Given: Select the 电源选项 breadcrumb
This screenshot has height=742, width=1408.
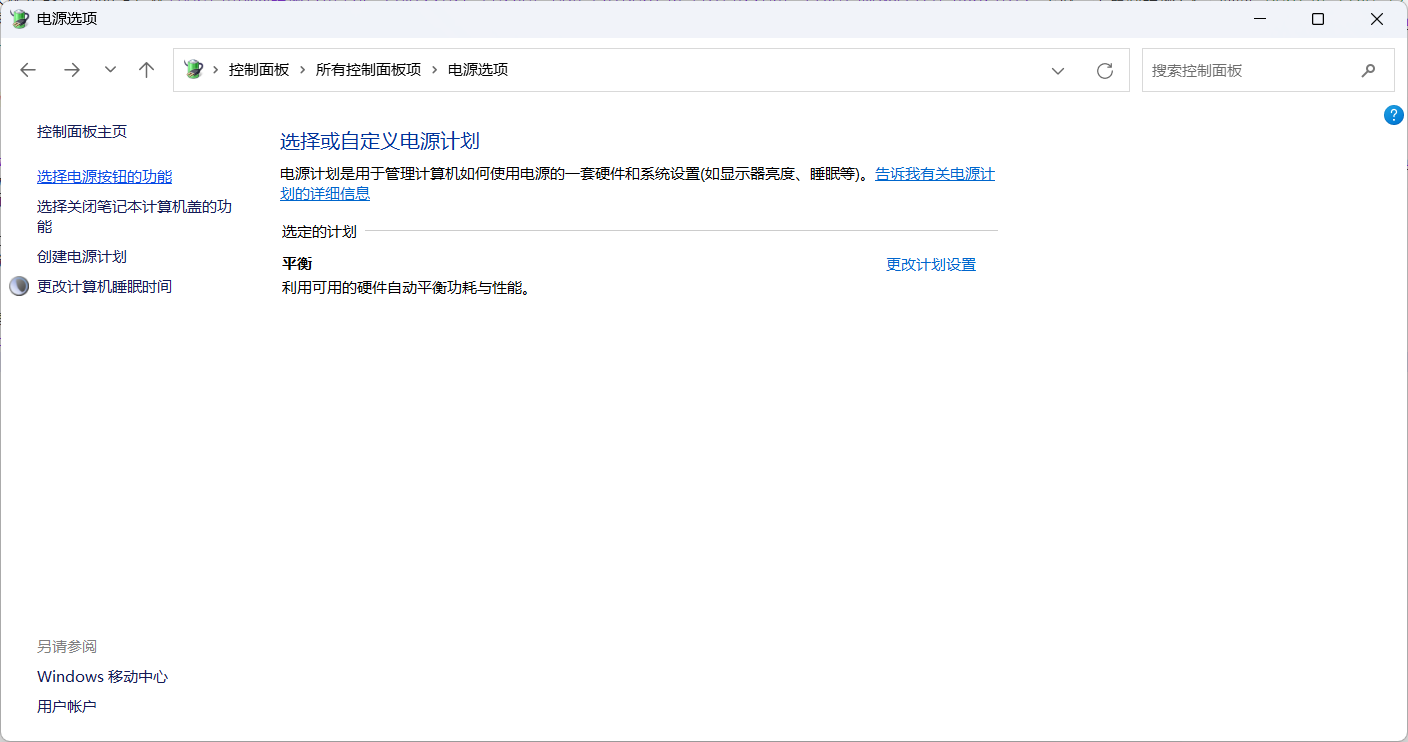Looking at the screenshot, I should click(x=478, y=70).
